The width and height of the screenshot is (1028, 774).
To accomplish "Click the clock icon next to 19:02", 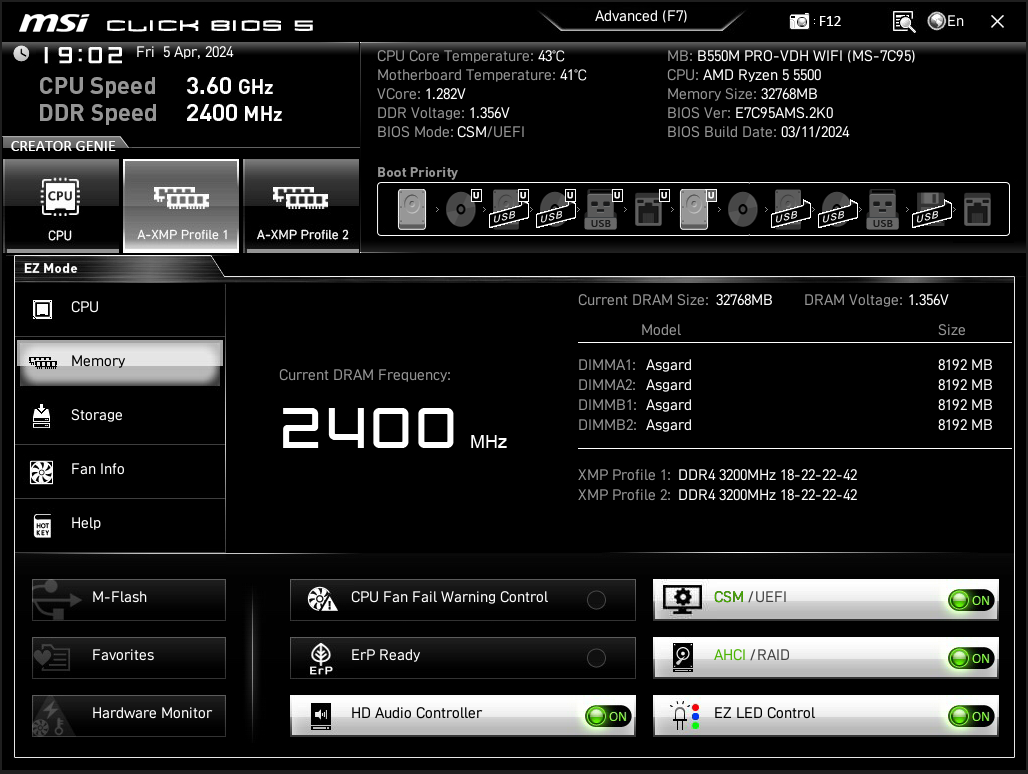I will click(22, 53).
